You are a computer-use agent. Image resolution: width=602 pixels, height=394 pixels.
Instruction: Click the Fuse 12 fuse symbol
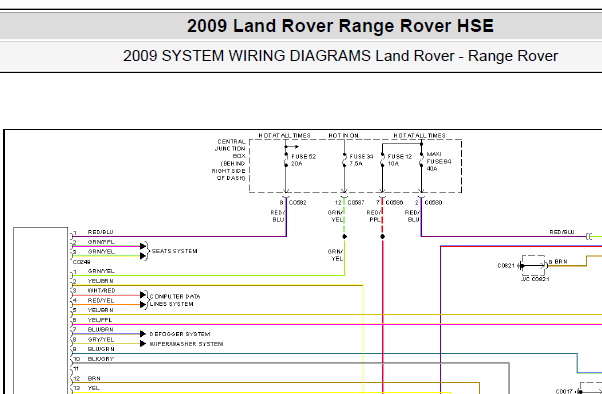[382, 160]
